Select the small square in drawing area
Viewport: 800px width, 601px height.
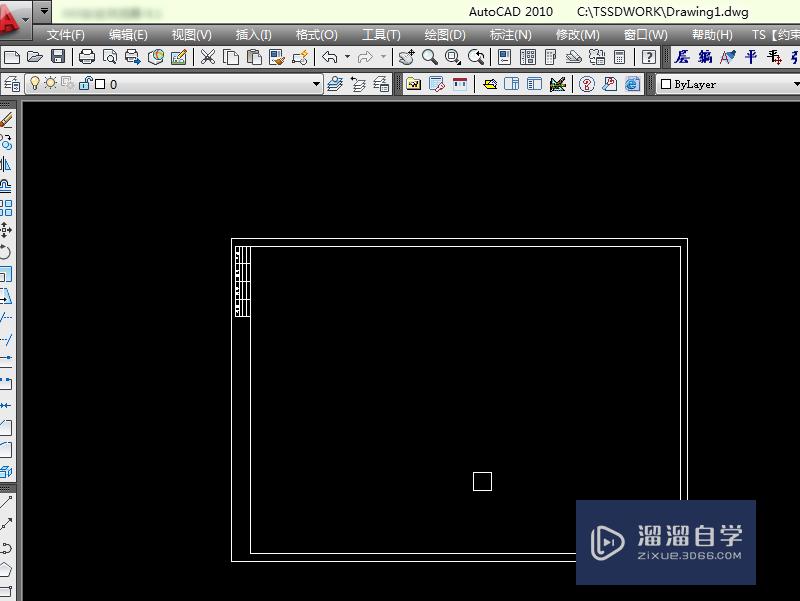(482, 481)
